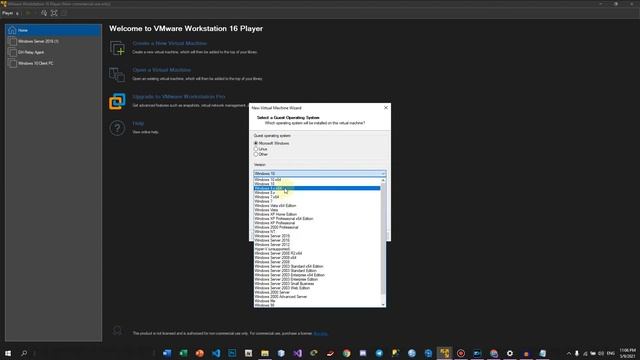Select Home in the library sidebar

(53, 30)
